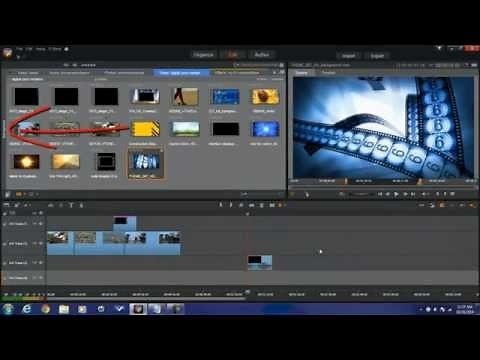Open File Explorer folder on taskbar
The image size is (480, 360).
coord(64,309)
